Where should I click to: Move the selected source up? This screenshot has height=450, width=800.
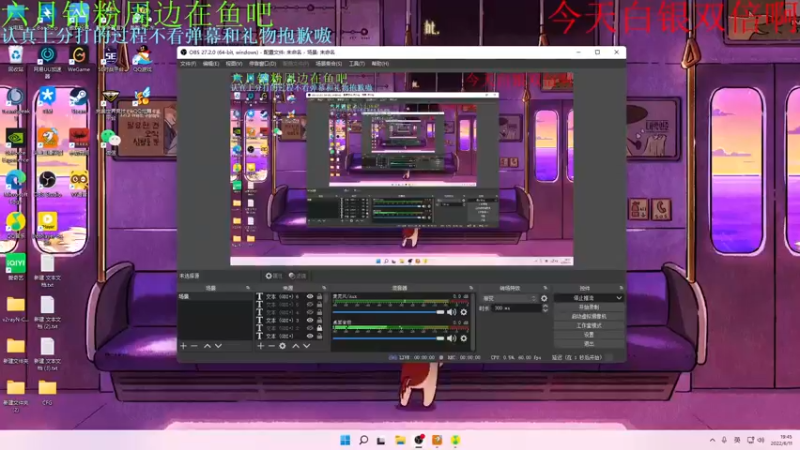pyautogui.click(x=295, y=346)
